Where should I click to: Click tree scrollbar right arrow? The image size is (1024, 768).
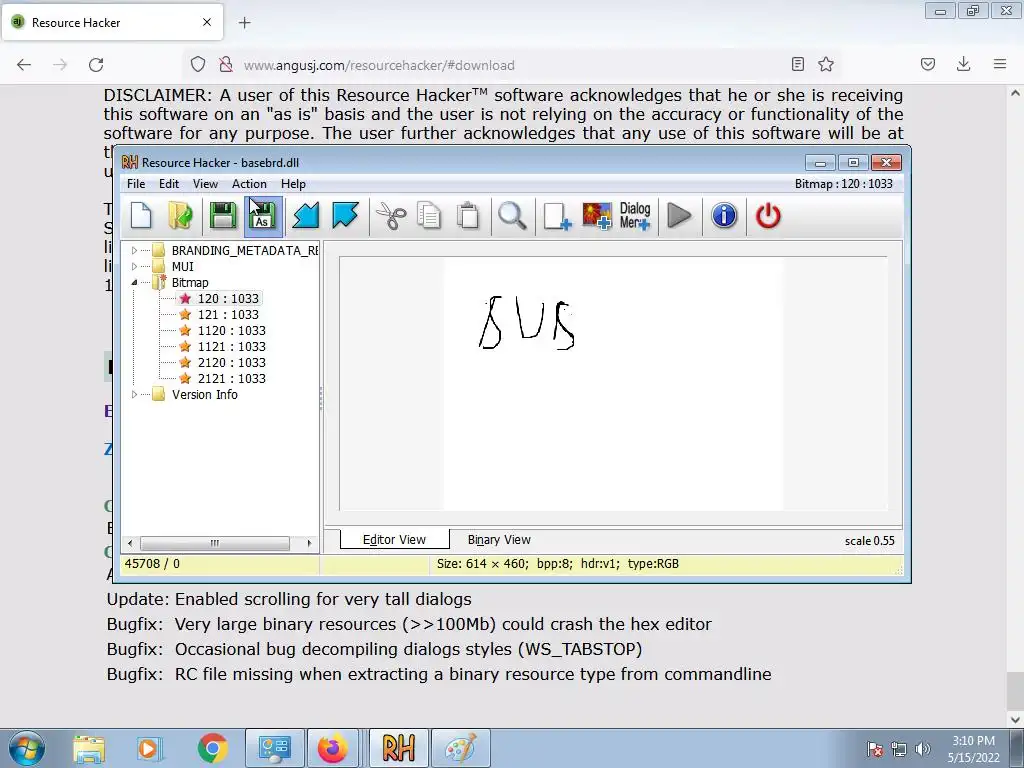click(x=309, y=543)
